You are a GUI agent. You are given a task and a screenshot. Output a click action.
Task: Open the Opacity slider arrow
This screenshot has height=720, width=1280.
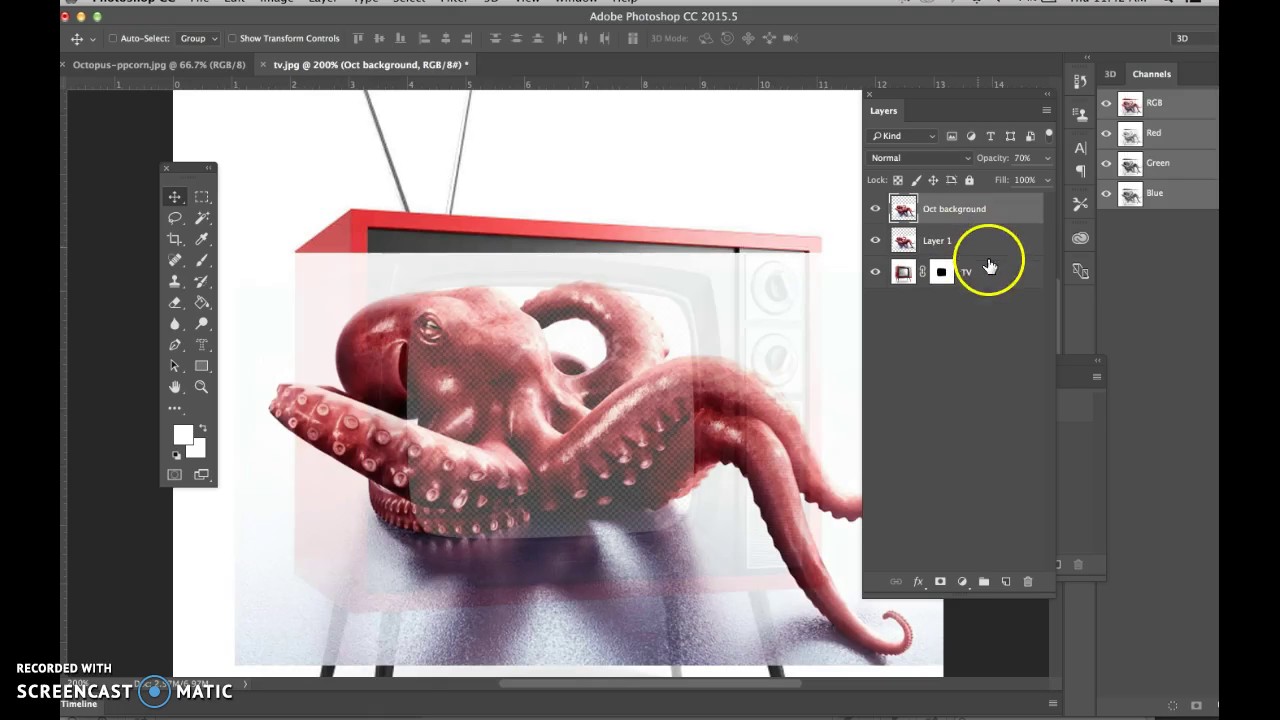pyautogui.click(x=1047, y=158)
